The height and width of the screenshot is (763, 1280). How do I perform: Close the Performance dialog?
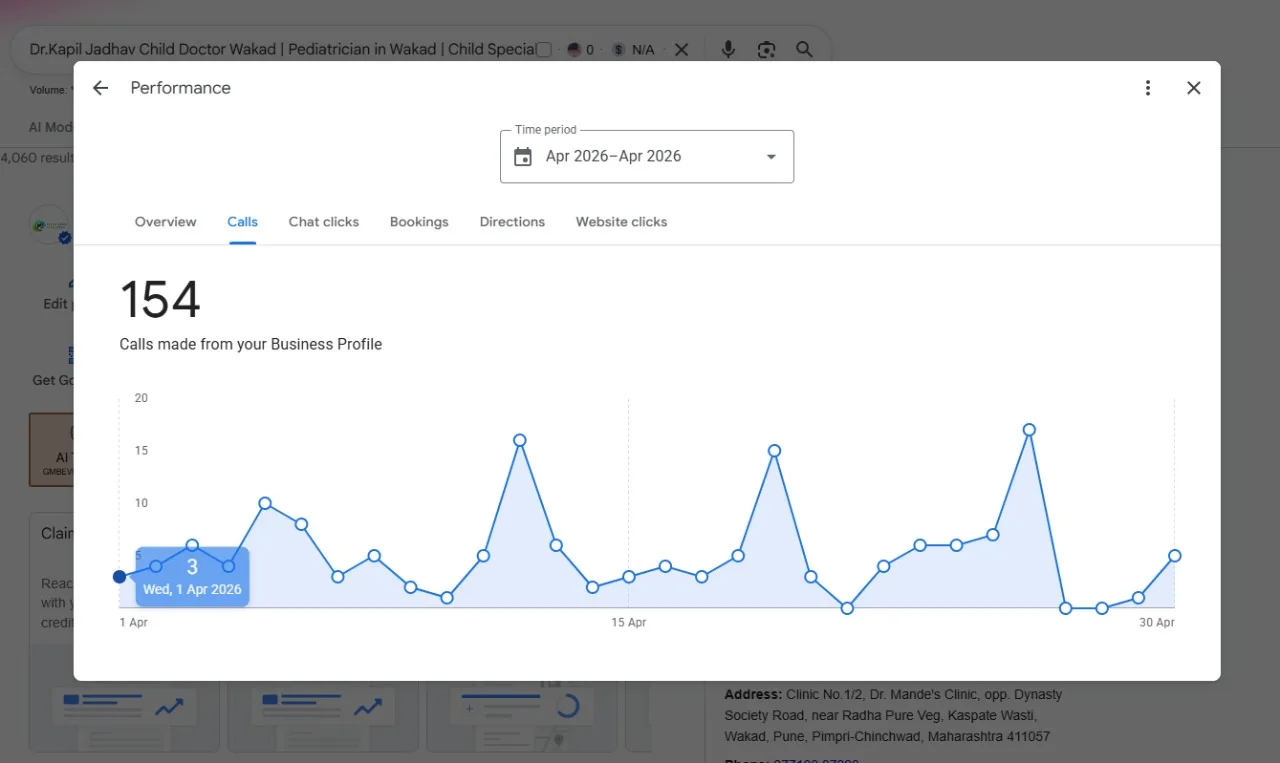(x=1193, y=88)
